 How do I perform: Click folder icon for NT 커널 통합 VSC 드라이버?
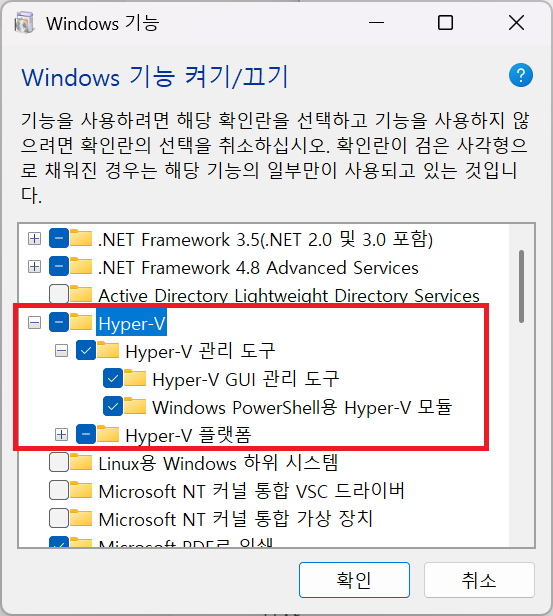(81, 490)
